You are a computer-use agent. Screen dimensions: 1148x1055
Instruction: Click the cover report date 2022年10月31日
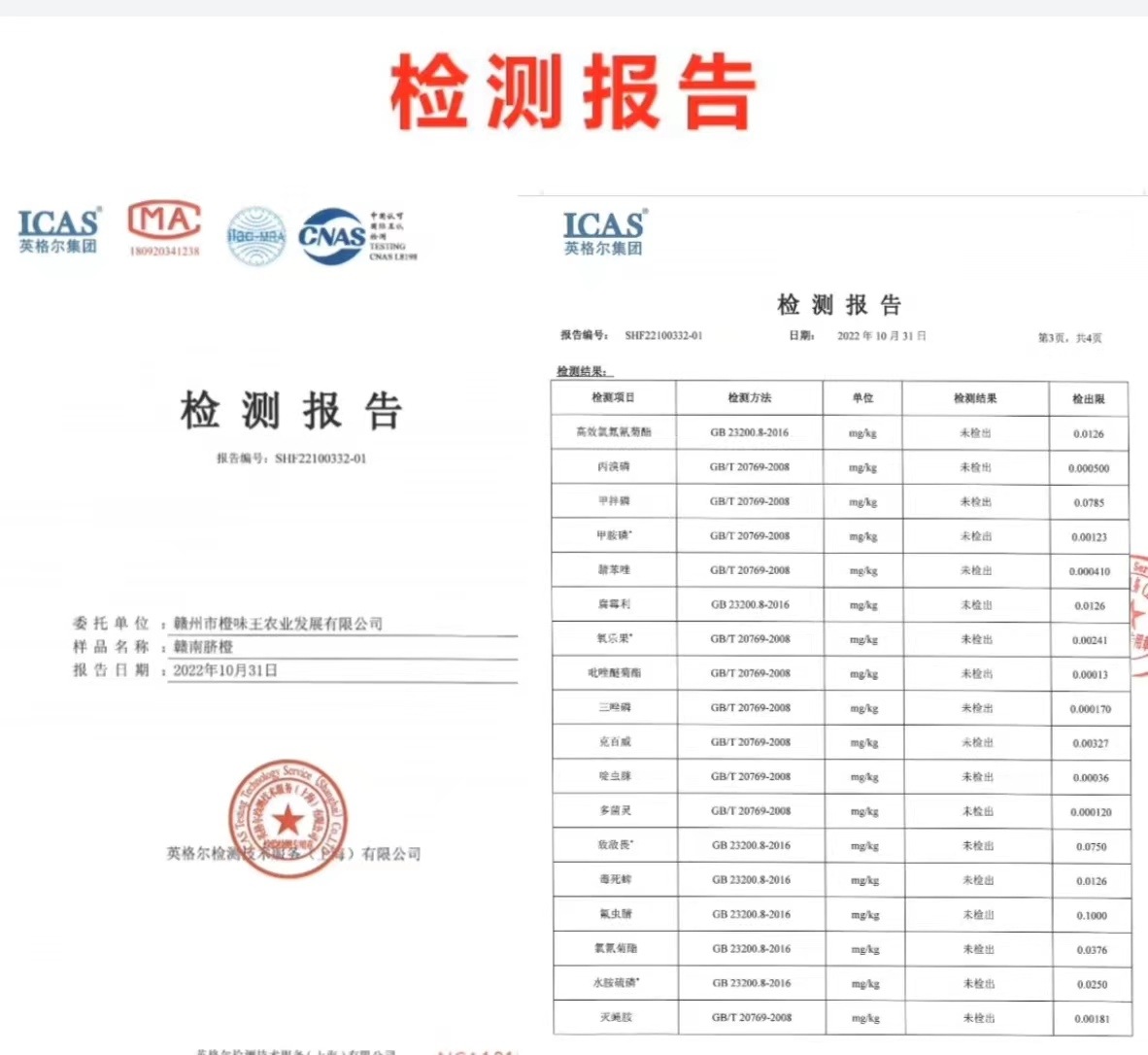[225, 670]
